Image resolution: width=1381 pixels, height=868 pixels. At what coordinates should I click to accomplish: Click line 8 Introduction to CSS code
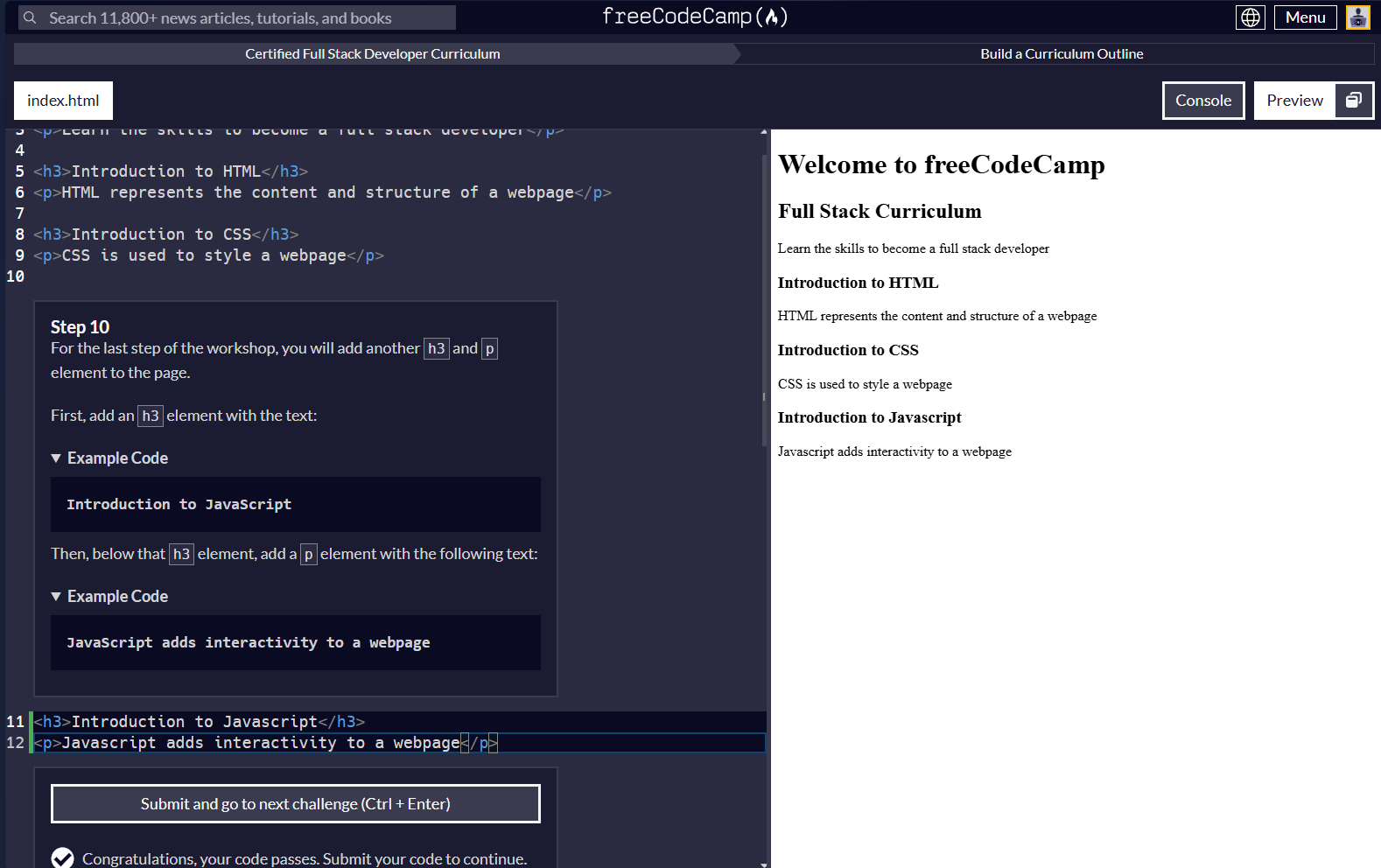click(x=166, y=234)
